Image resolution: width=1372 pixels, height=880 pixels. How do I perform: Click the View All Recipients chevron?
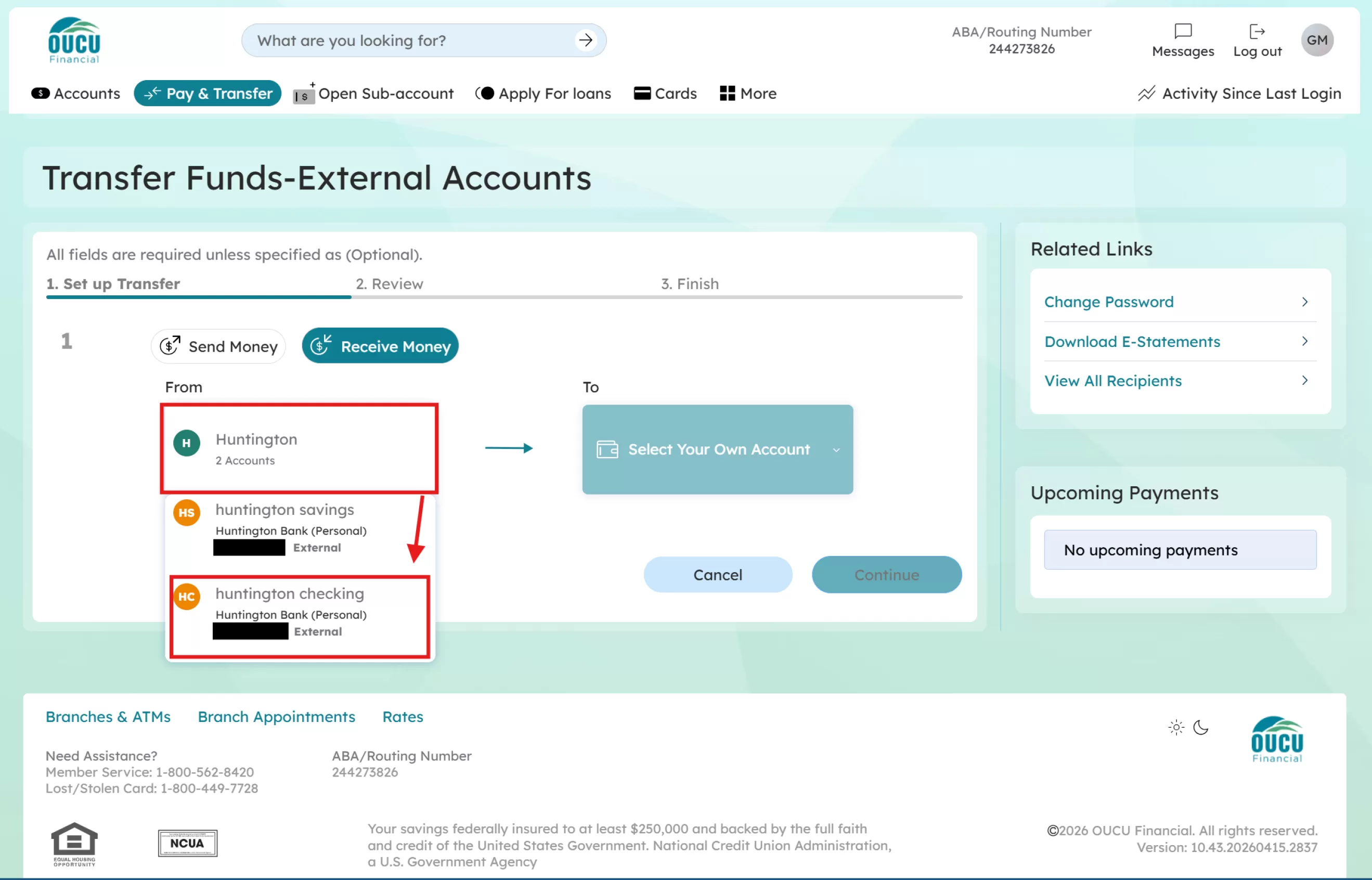[x=1304, y=381]
